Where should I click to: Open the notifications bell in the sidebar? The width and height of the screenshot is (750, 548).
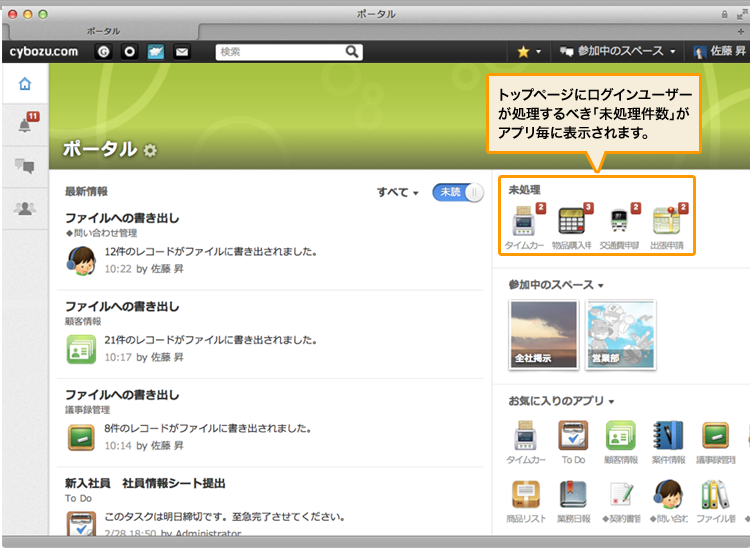24,125
